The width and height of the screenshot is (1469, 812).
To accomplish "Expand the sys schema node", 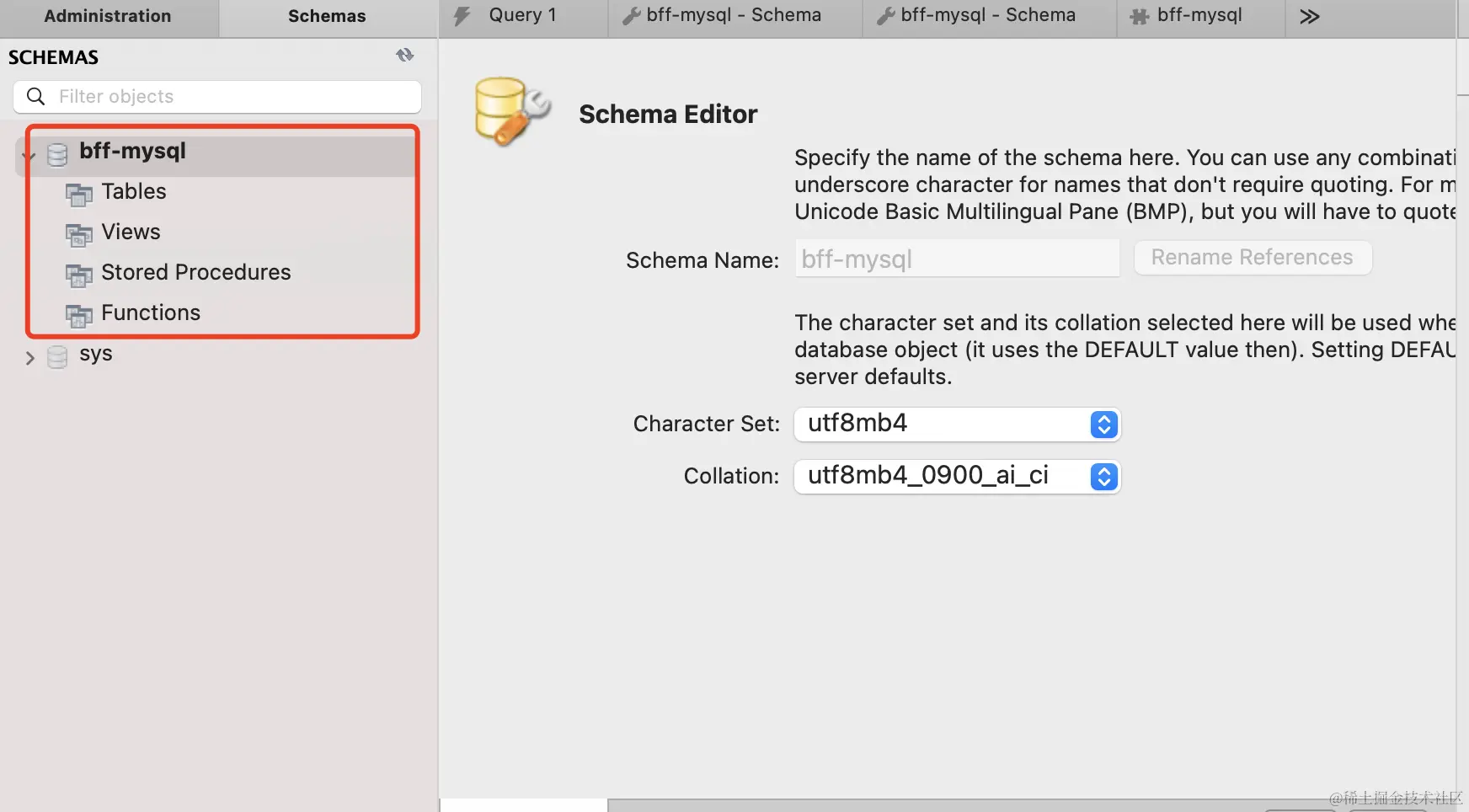I will pyautogui.click(x=29, y=357).
